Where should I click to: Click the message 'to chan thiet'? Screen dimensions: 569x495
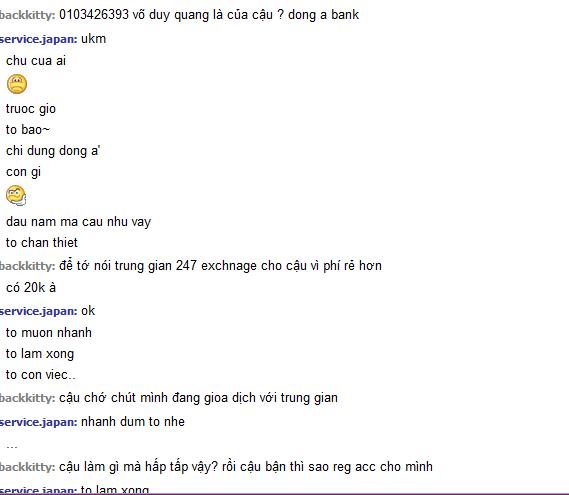[x=42, y=242]
